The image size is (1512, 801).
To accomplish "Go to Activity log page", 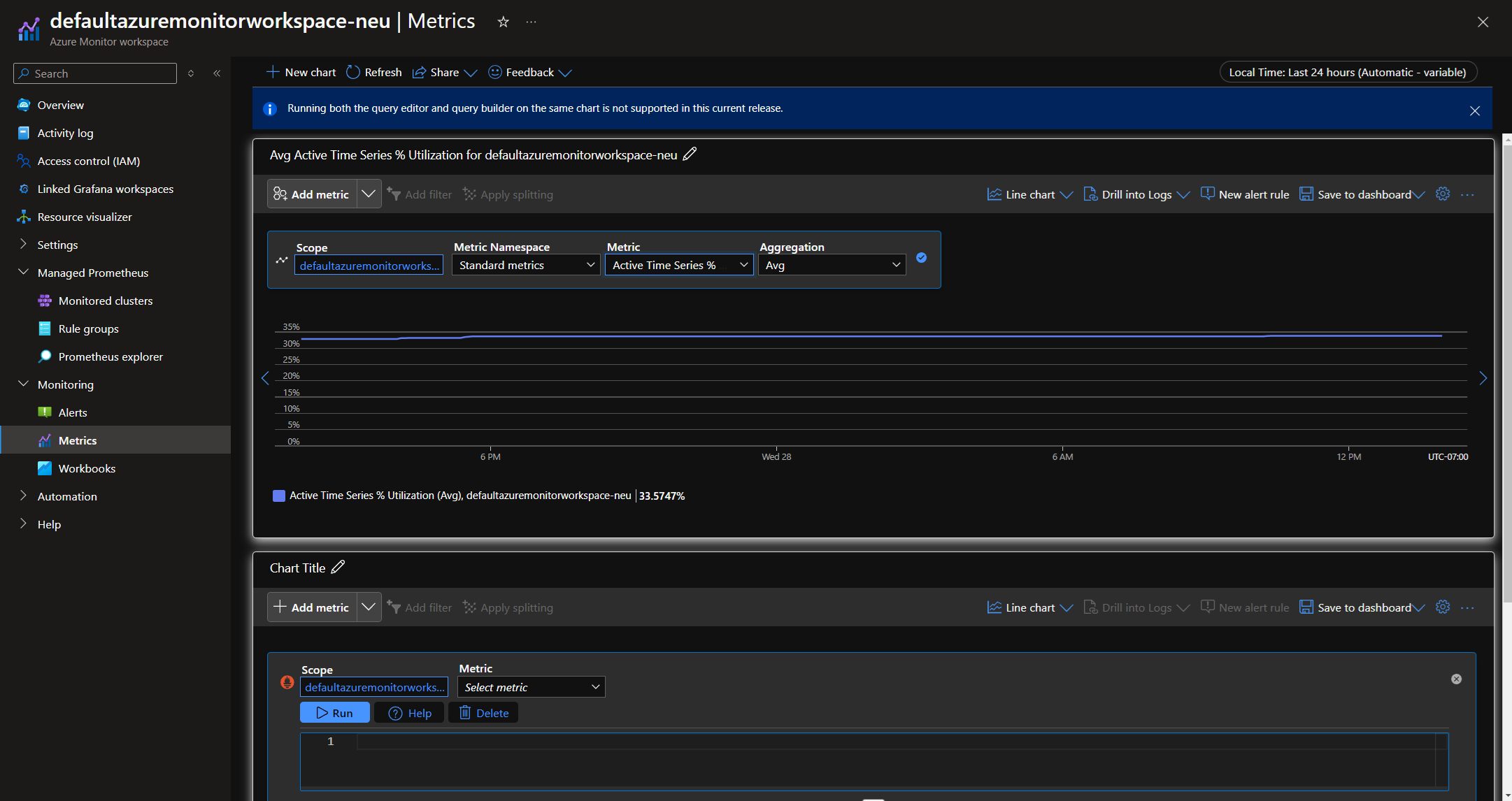I will point(65,133).
